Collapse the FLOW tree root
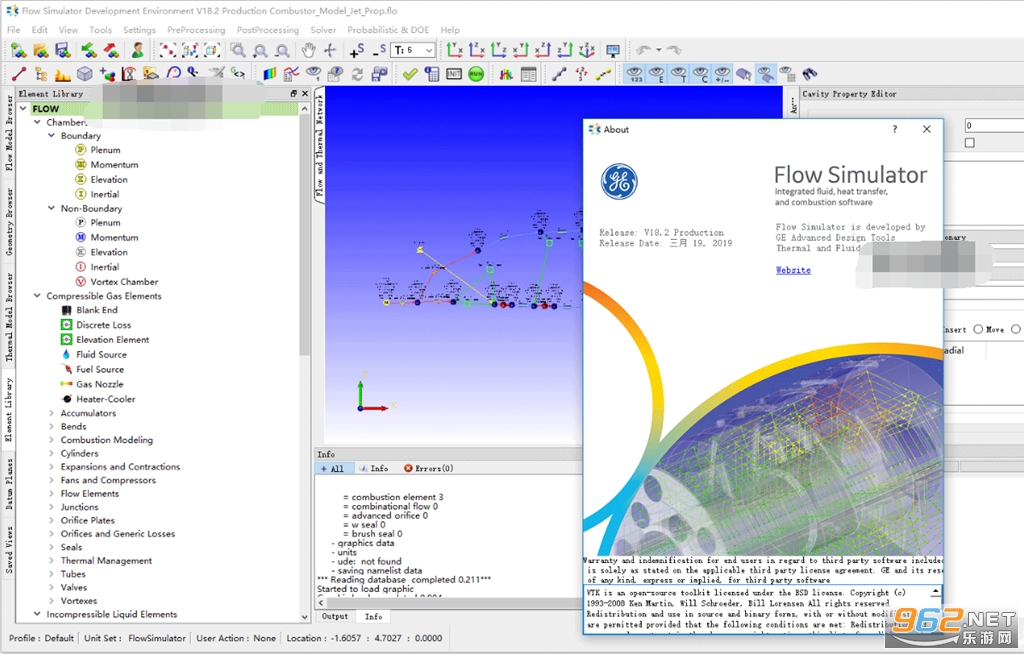Screen dimensions: 1024x654 24,108
